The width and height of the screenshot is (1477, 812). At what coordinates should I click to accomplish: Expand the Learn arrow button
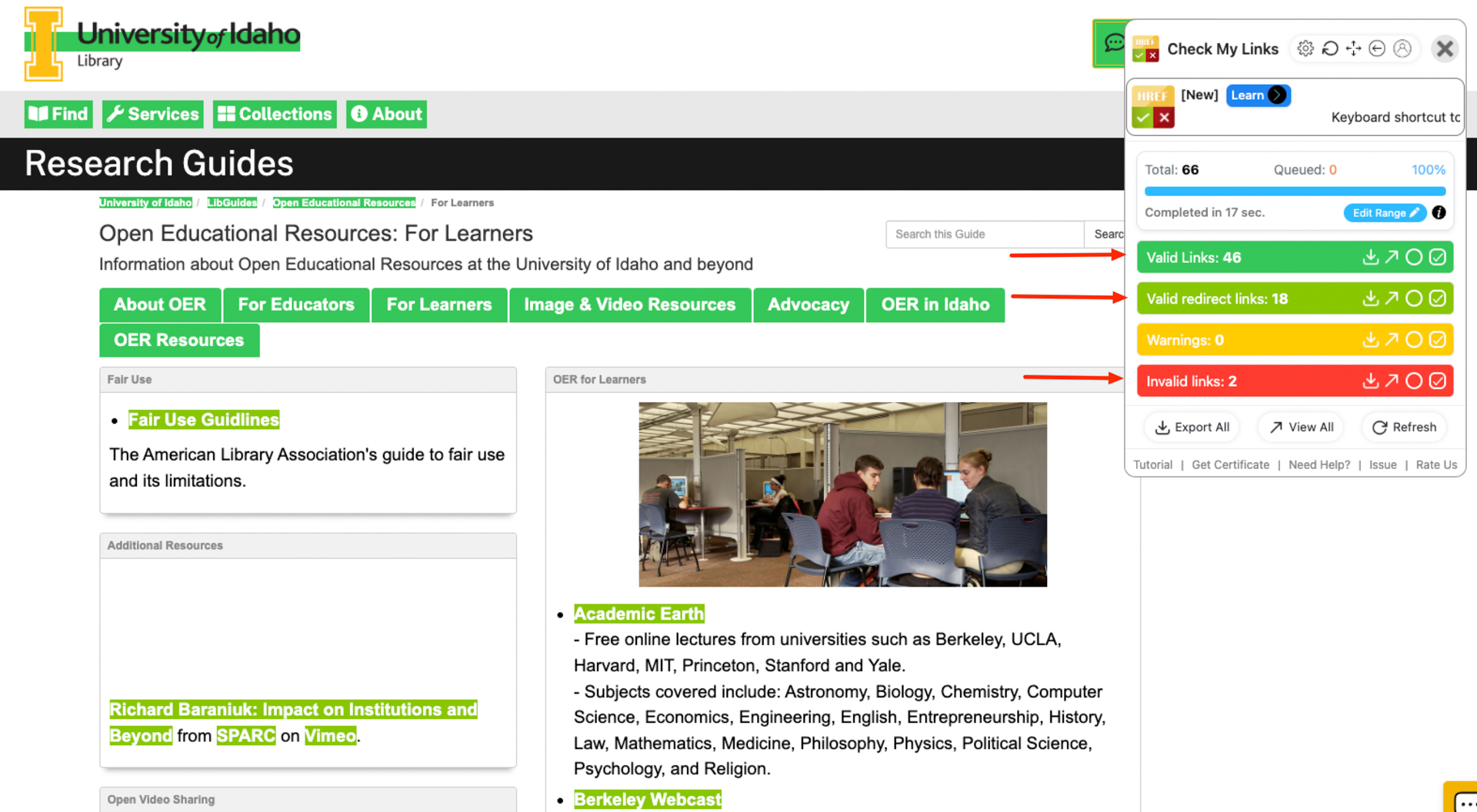tap(1277, 95)
